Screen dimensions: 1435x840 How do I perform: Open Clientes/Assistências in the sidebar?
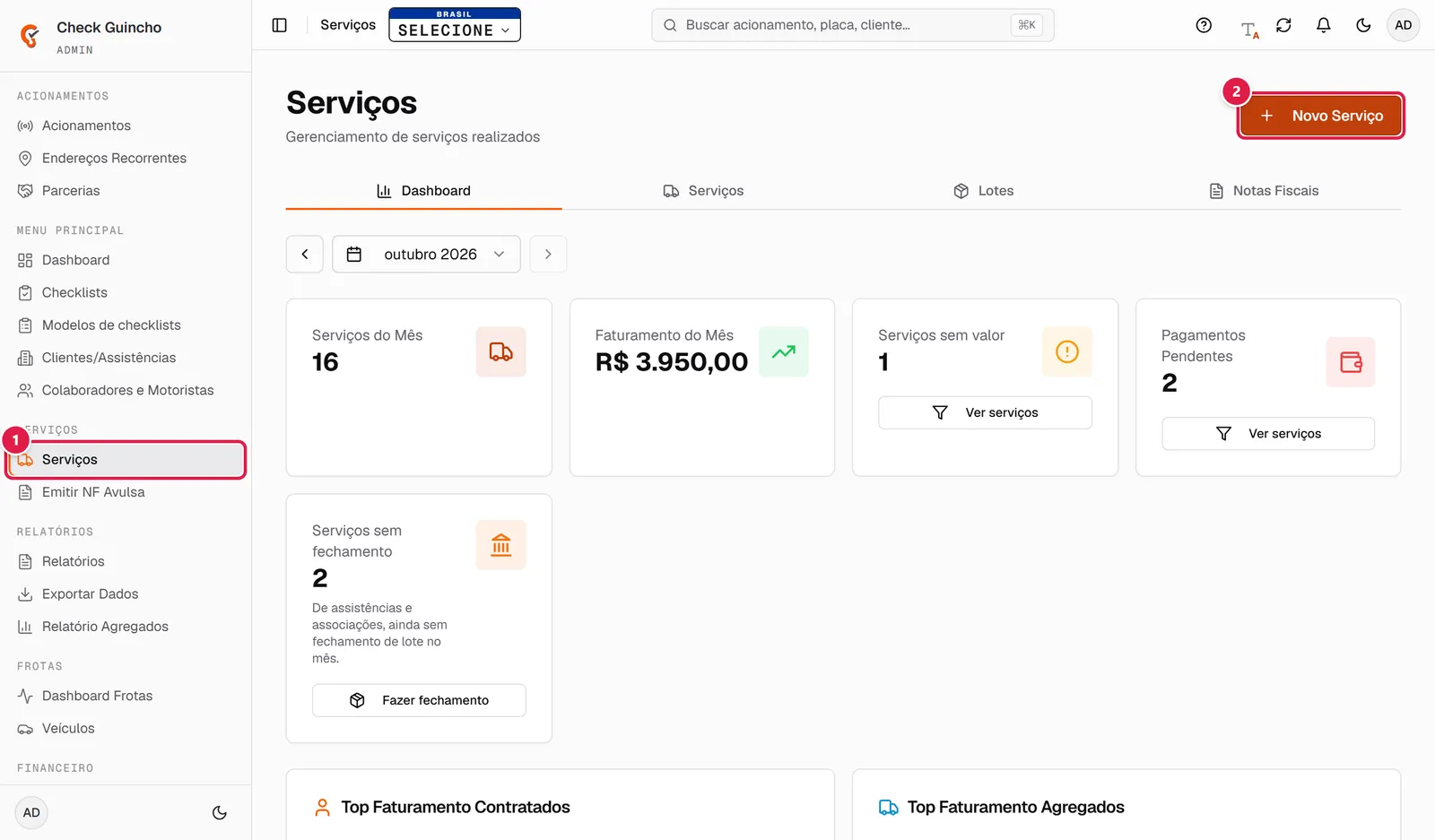pos(126,358)
